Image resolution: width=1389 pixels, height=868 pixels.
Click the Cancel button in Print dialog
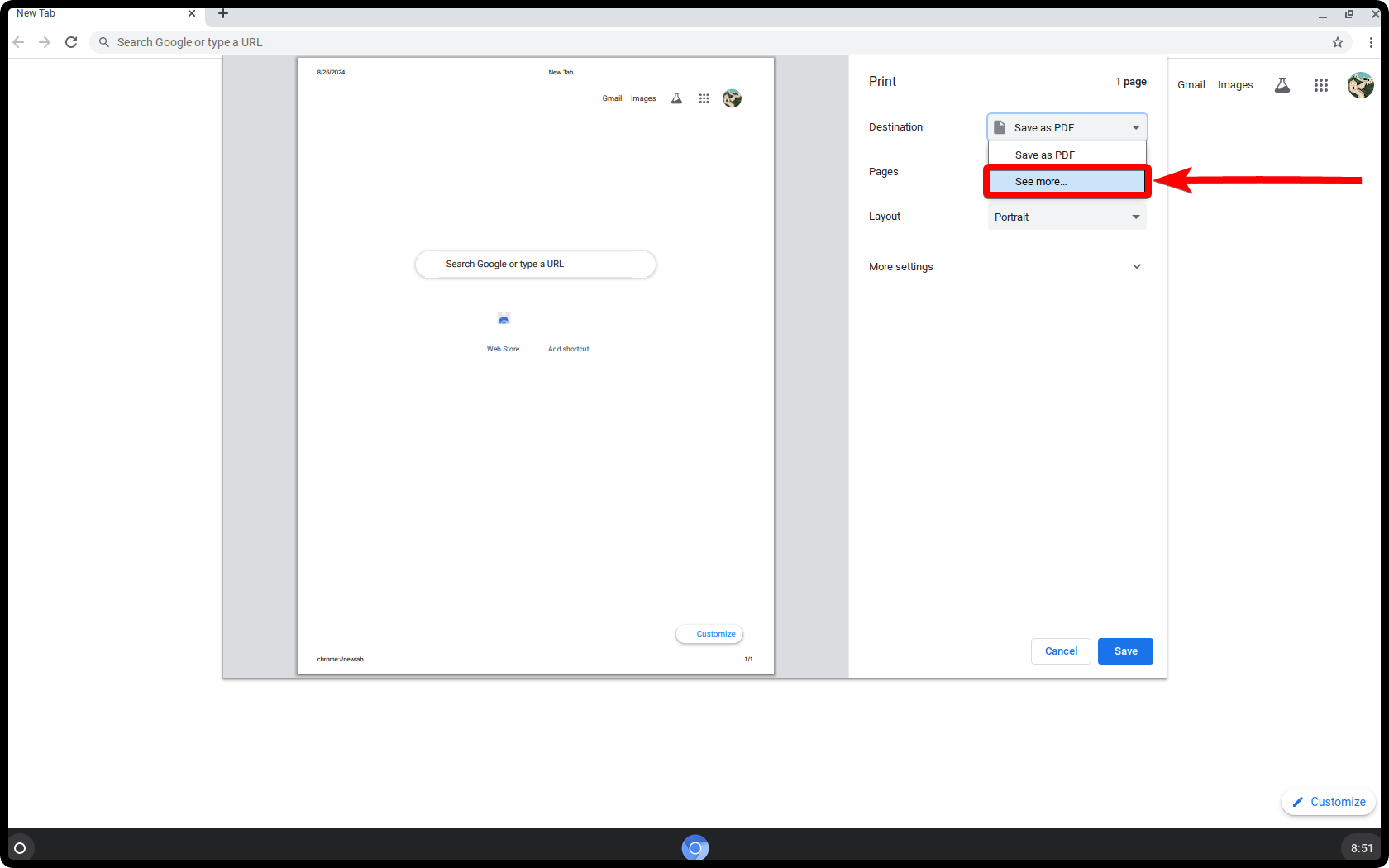pos(1061,651)
